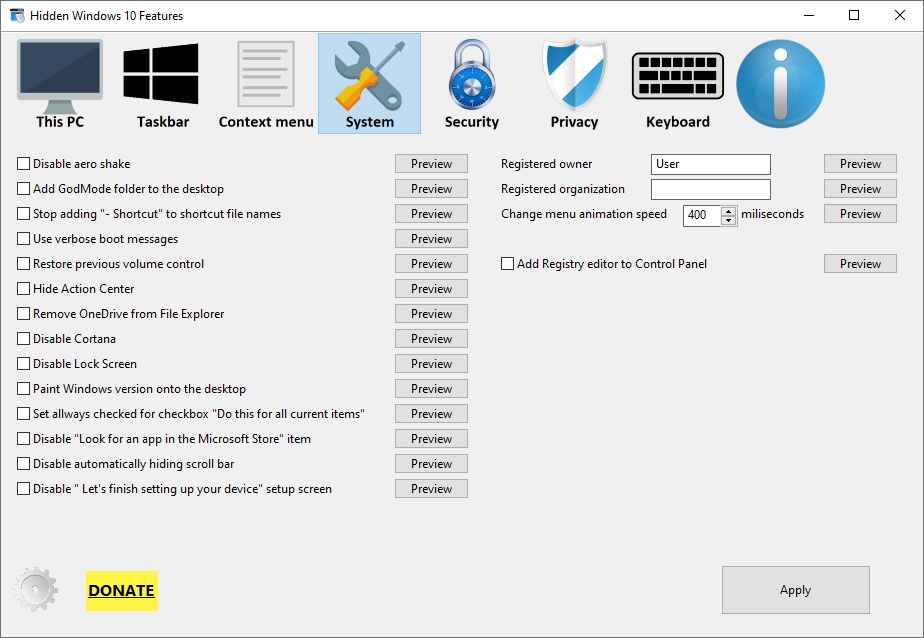This screenshot has width=924, height=638.
Task: Switch to the Taskbar section icon
Action: pyautogui.click(x=162, y=84)
